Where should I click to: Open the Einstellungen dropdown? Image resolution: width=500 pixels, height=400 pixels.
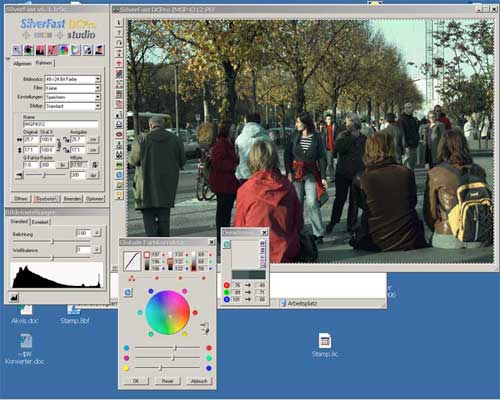click(73, 97)
